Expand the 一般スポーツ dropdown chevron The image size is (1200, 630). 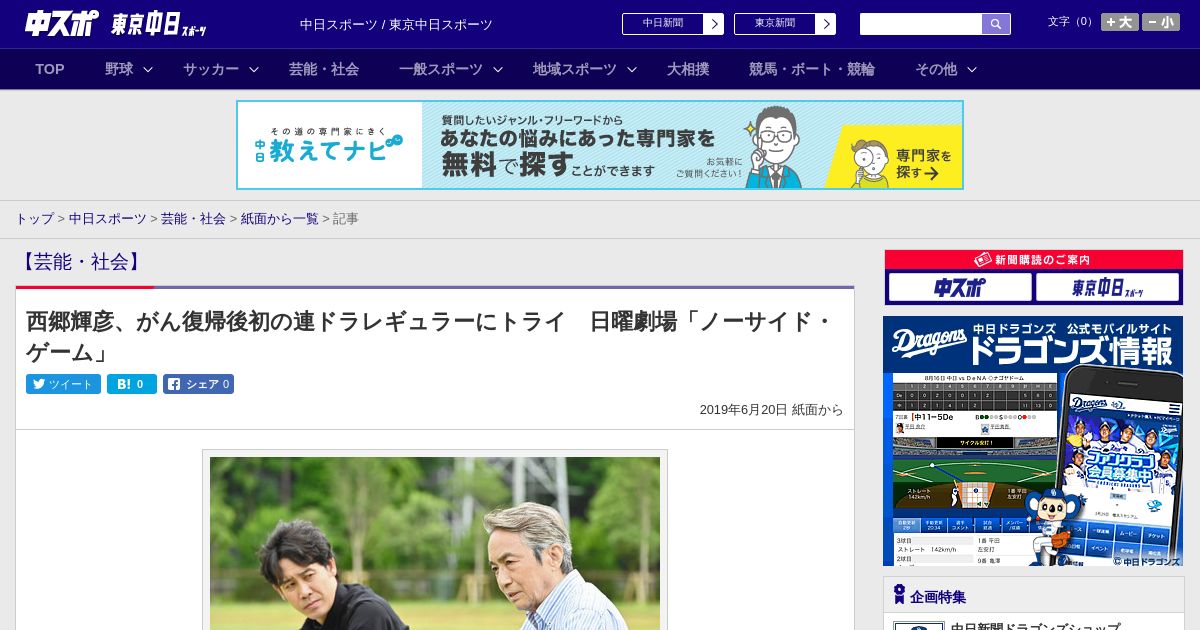498,70
